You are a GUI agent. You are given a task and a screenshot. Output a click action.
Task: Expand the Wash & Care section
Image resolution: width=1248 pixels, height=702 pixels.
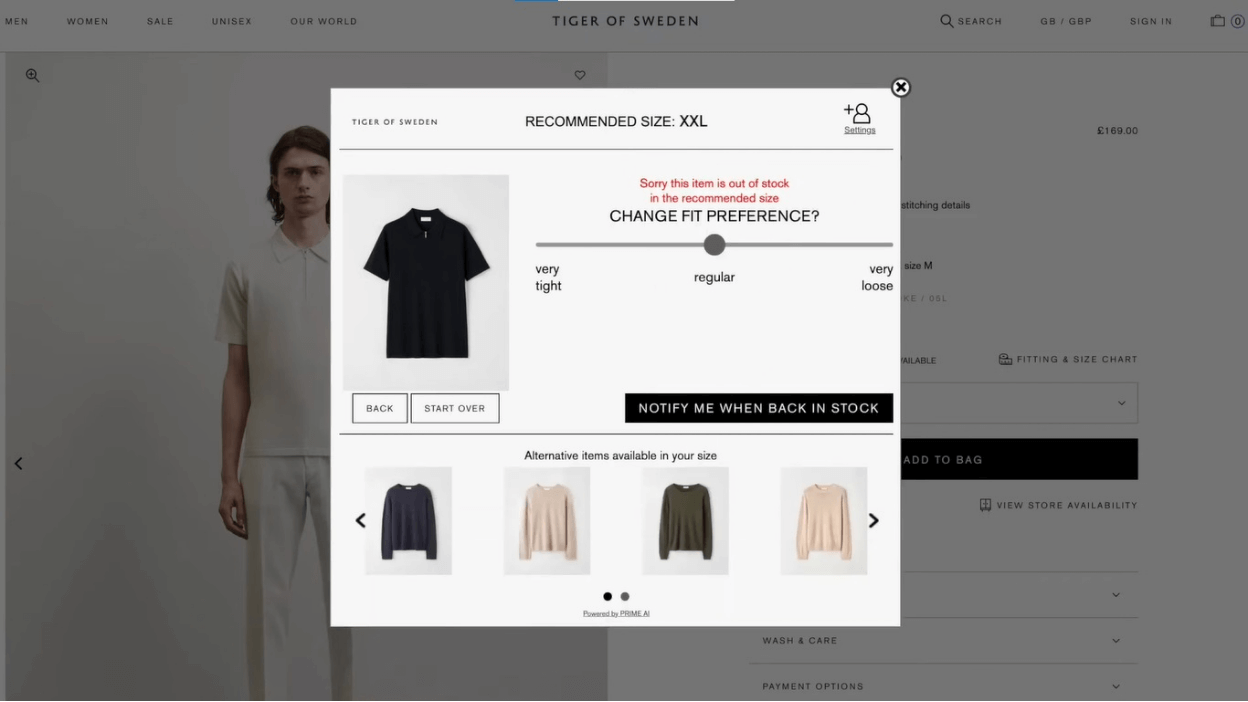943,641
